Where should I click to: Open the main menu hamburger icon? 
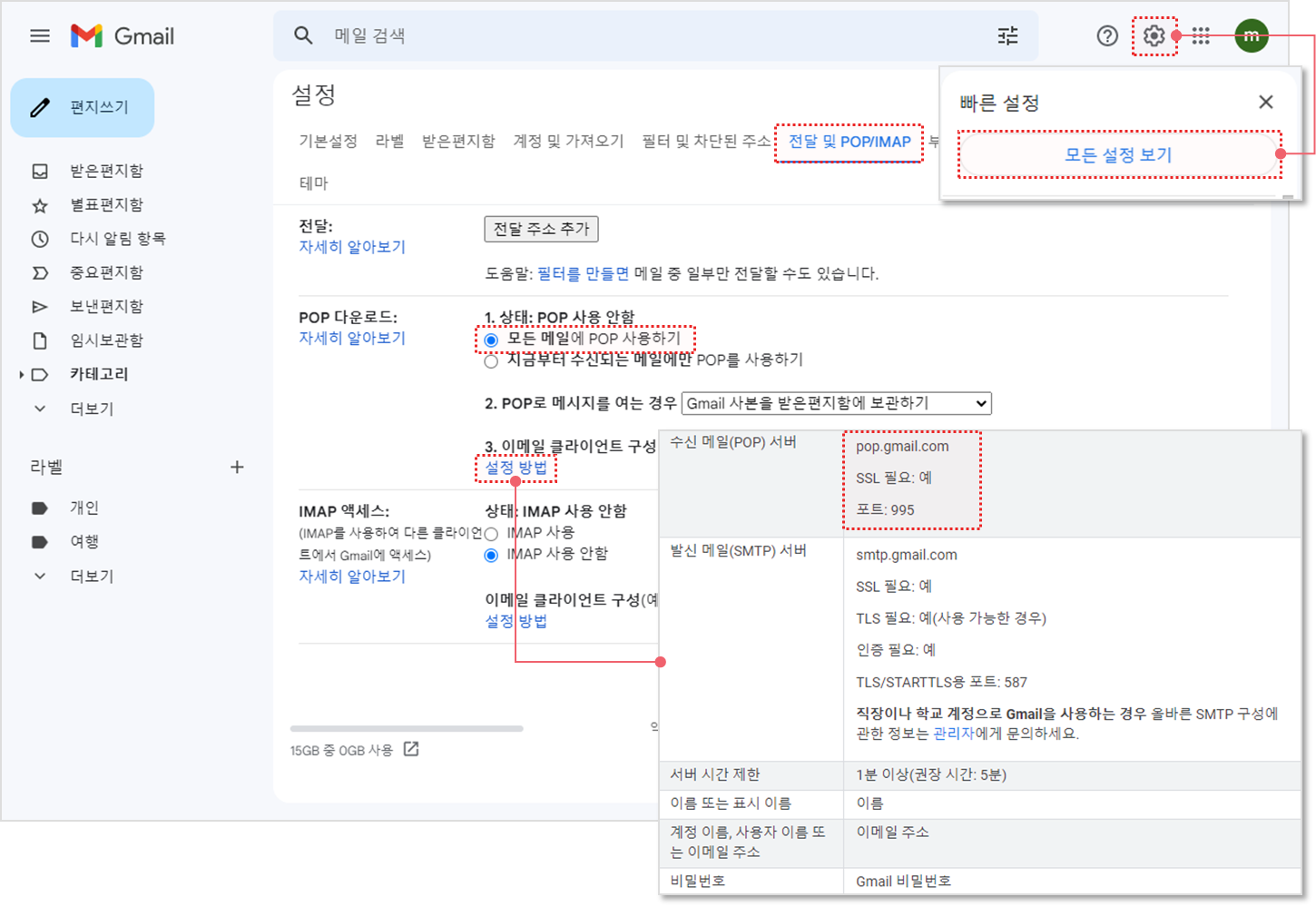pos(40,36)
